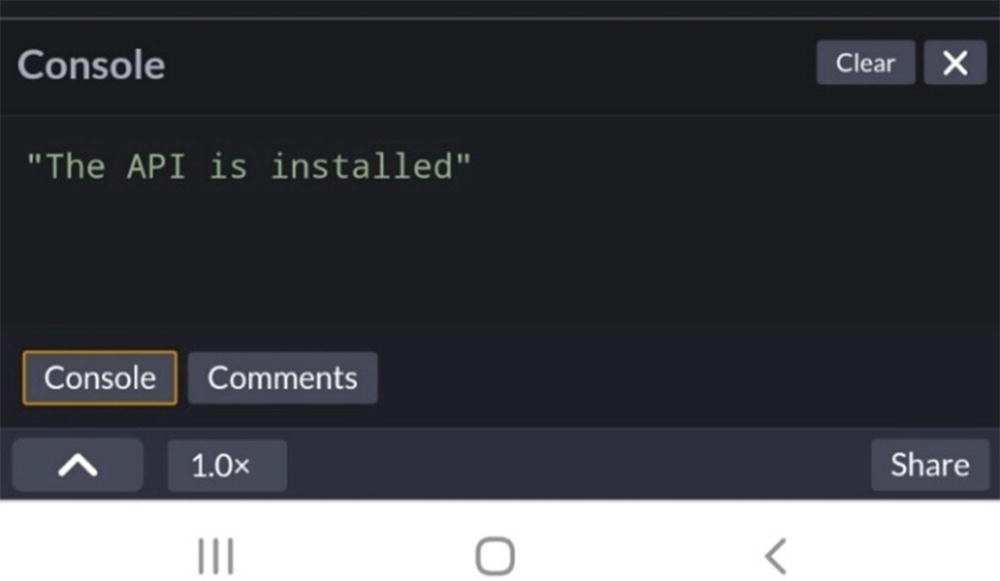Image resolution: width=1000 pixels, height=581 pixels.
Task: Click empty footer space left of Share
Action: (580, 465)
